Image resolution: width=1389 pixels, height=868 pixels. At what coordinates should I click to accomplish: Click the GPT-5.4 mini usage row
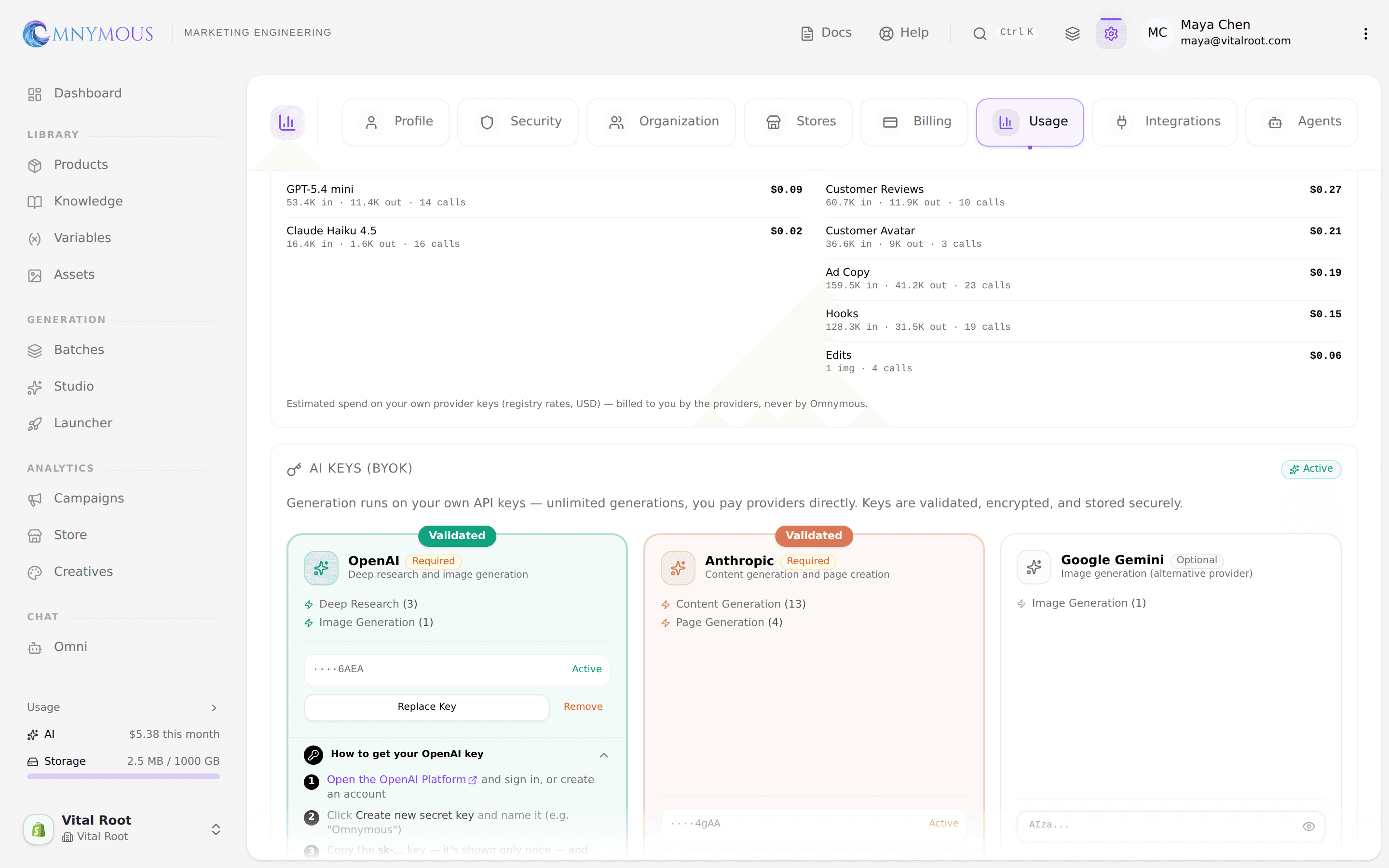(544, 196)
